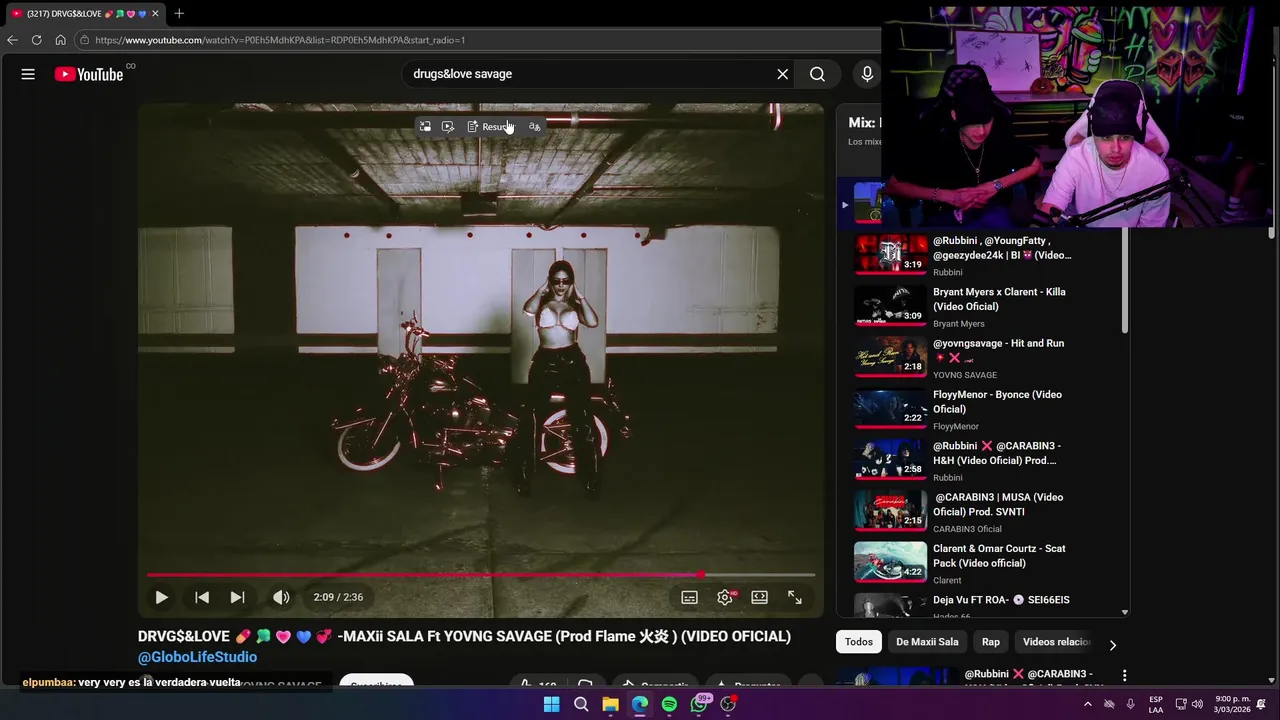
Task: Click the 3:19 BI video thumbnail
Action: click(x=890, y=254)
